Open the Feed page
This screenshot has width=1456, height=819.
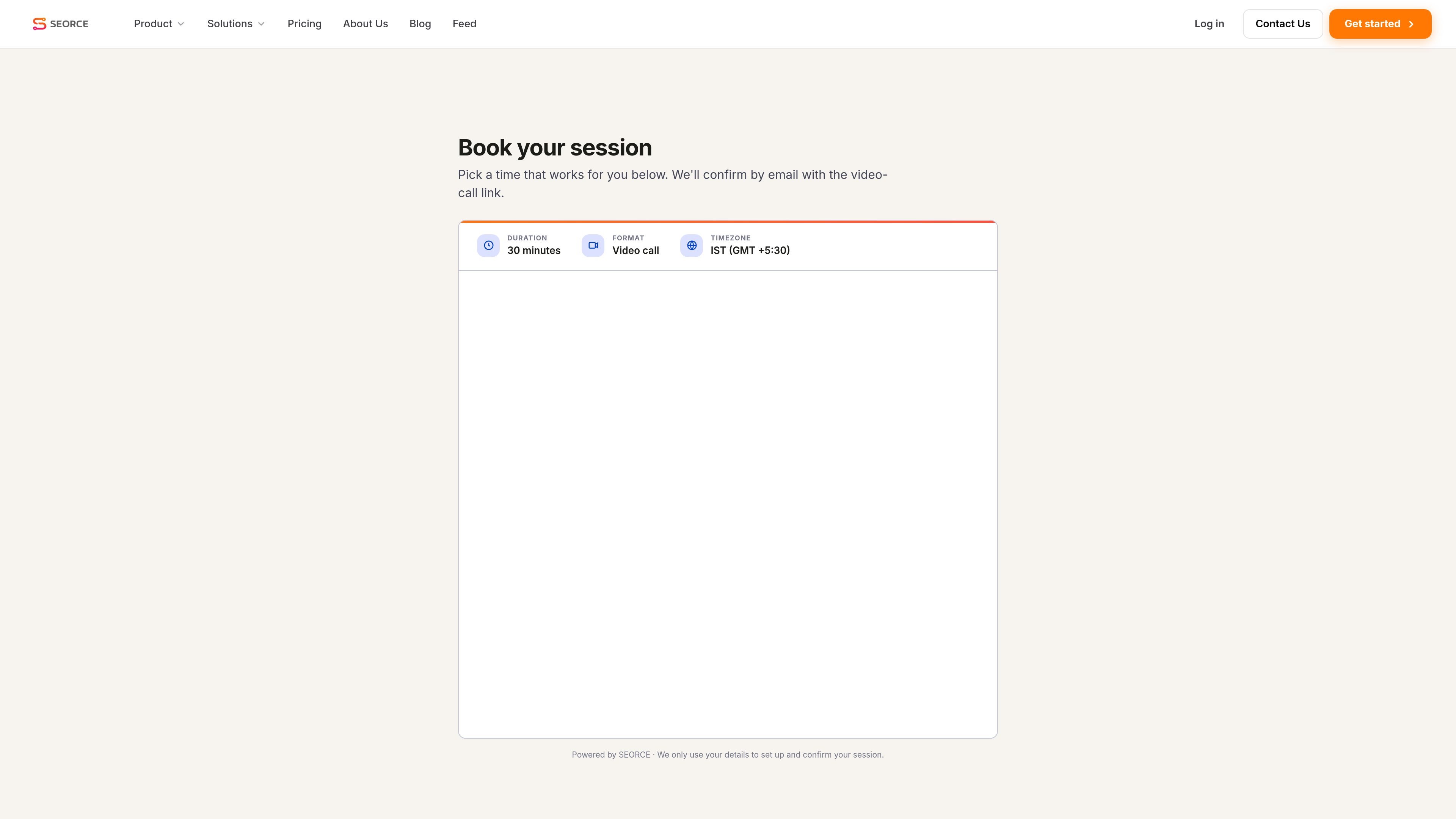(x=464, y=24)
